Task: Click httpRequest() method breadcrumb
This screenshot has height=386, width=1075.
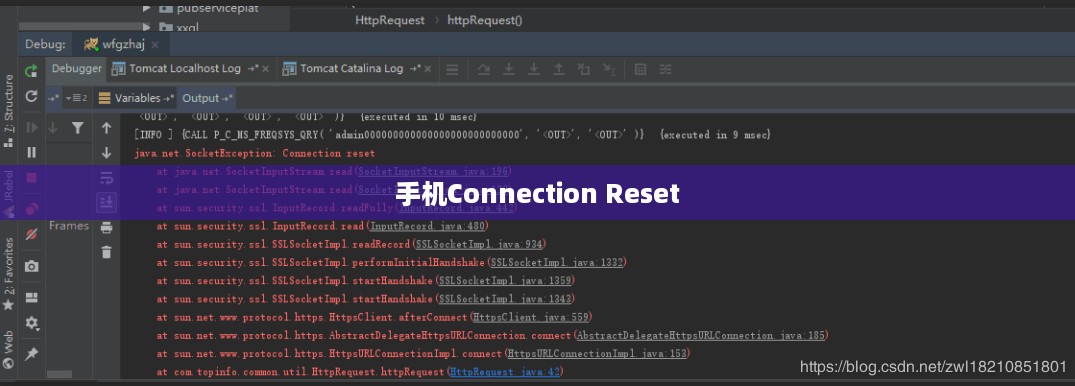Action: (485, 21)
